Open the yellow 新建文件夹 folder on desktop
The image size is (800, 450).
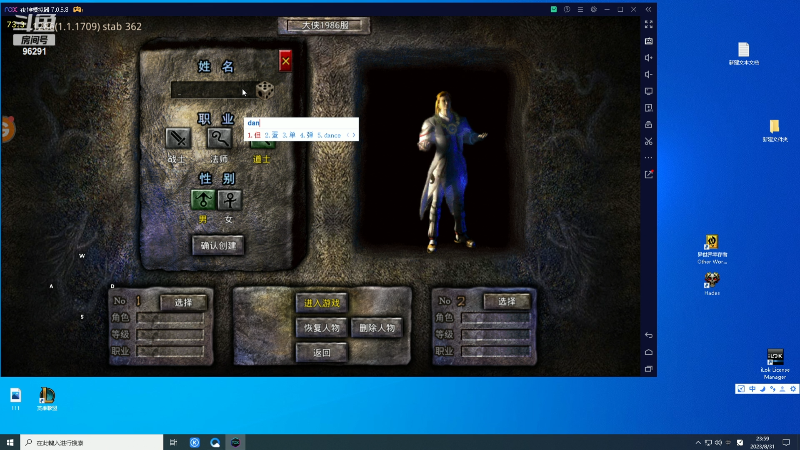[775, 131]
